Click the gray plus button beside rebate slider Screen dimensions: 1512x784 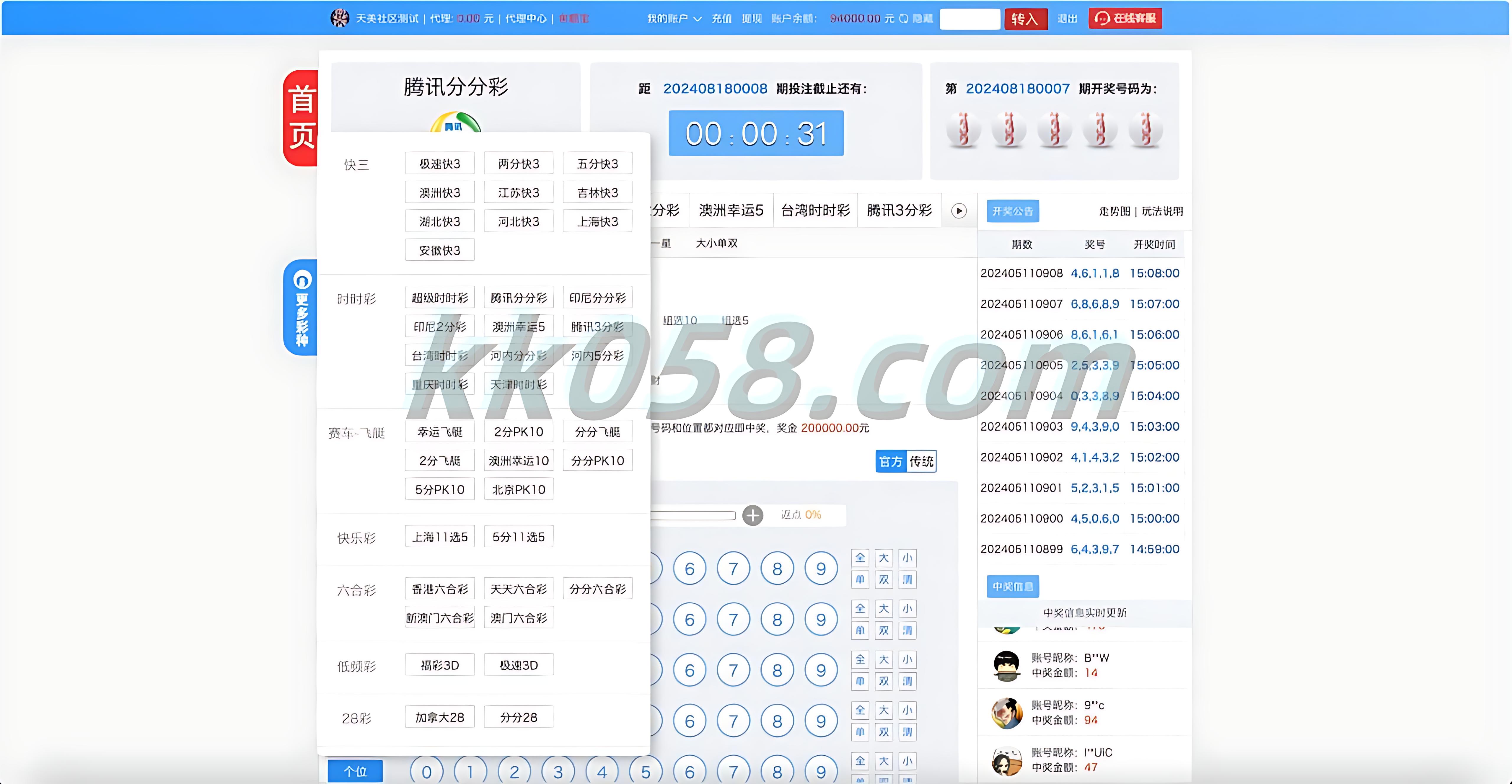click(752, 515)
